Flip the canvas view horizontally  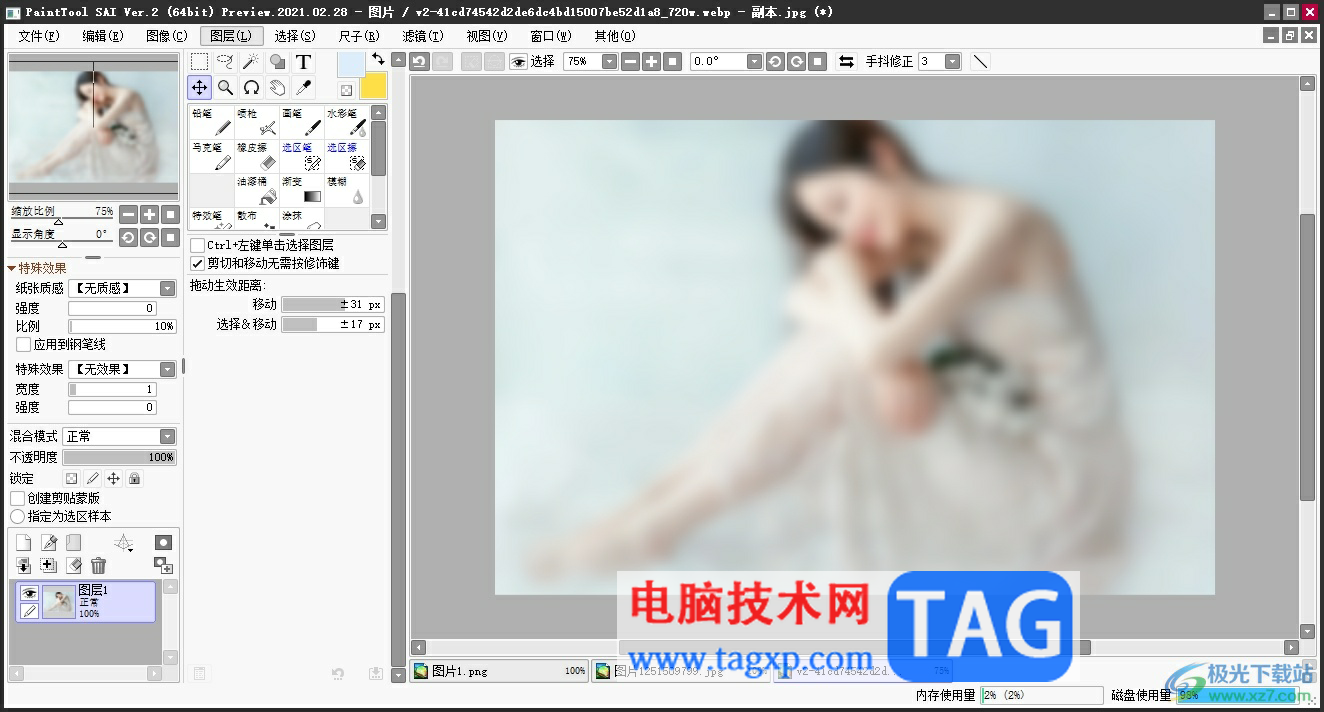[846, 61]
